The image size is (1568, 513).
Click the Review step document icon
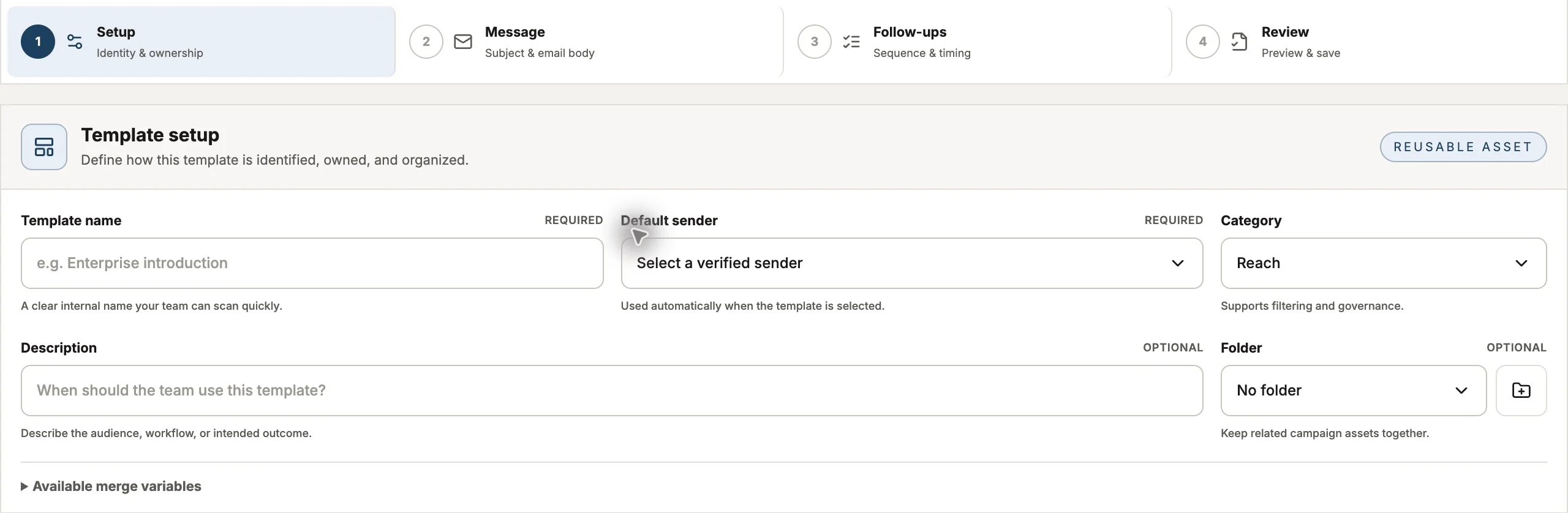(1239, 42)
